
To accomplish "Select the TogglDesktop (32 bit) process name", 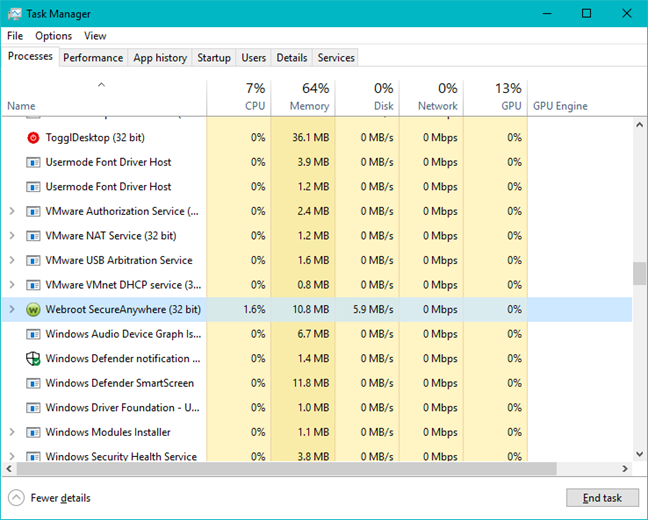I will click(95, 138).
